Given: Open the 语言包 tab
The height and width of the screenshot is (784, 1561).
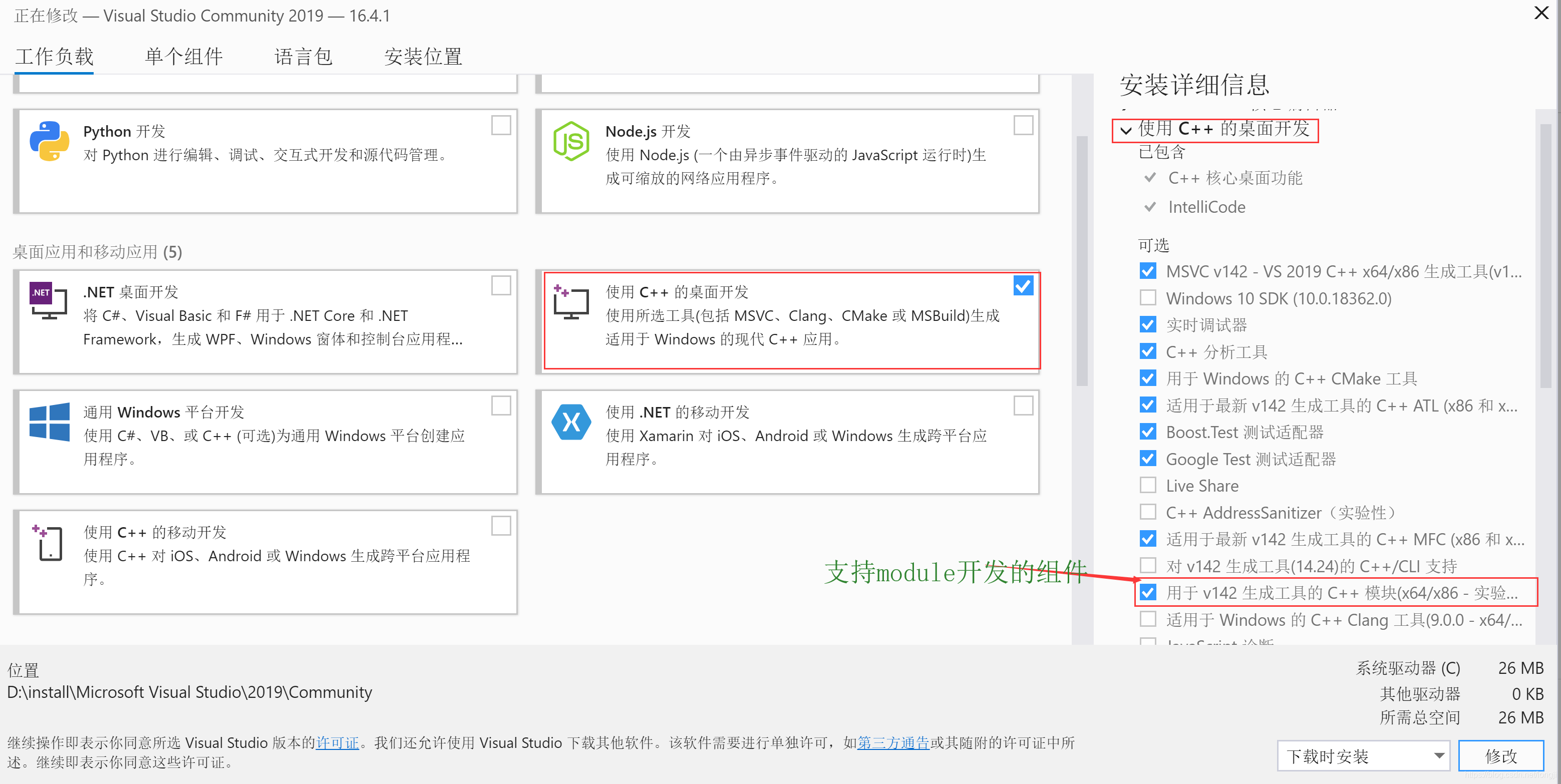Looking at the screenshot, I should pos(303,57).
